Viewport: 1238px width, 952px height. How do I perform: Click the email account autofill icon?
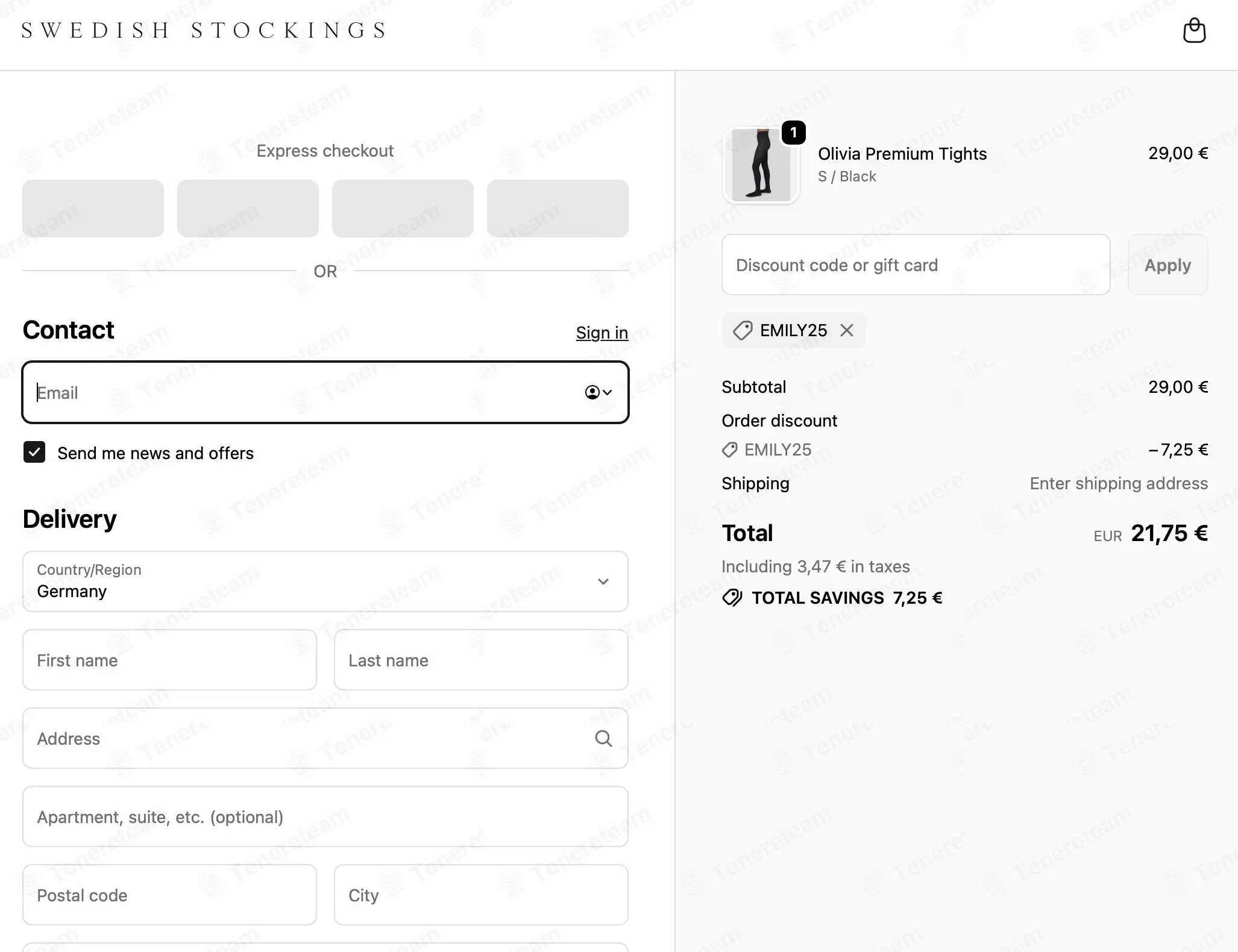click(x=598, y=392)
